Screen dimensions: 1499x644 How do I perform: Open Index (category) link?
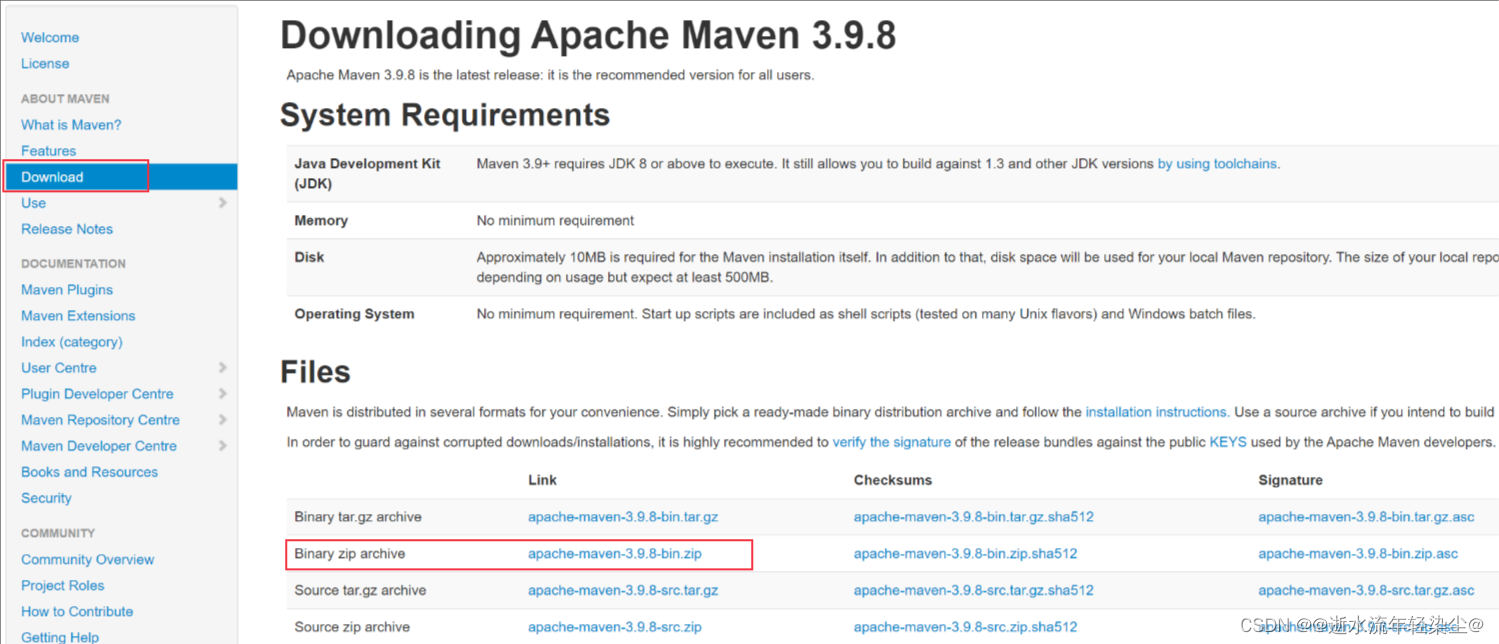(72, 342)
